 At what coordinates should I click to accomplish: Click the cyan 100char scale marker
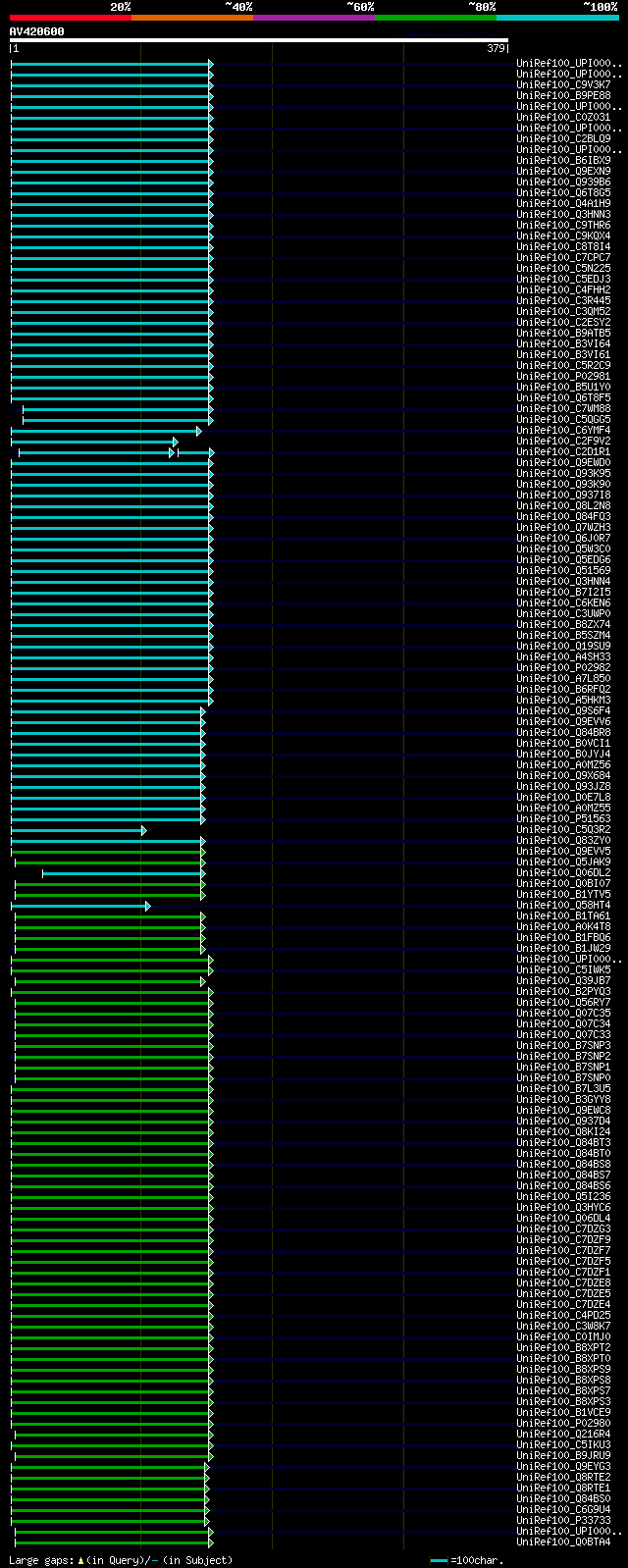439,1560
